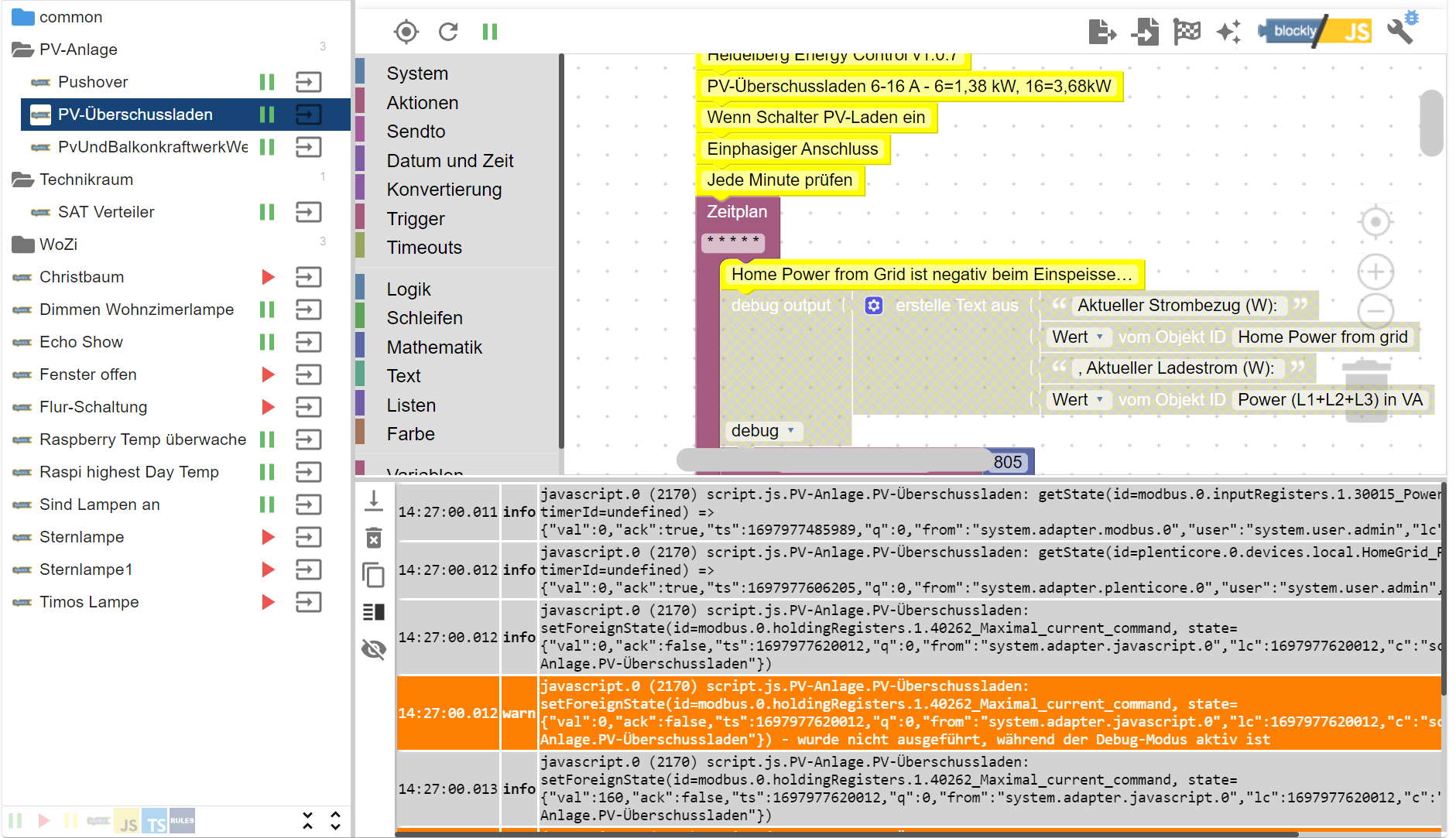Click the Zeitplan cron field
Viewport: 1456px width, 838px height.
coord(733,241)
